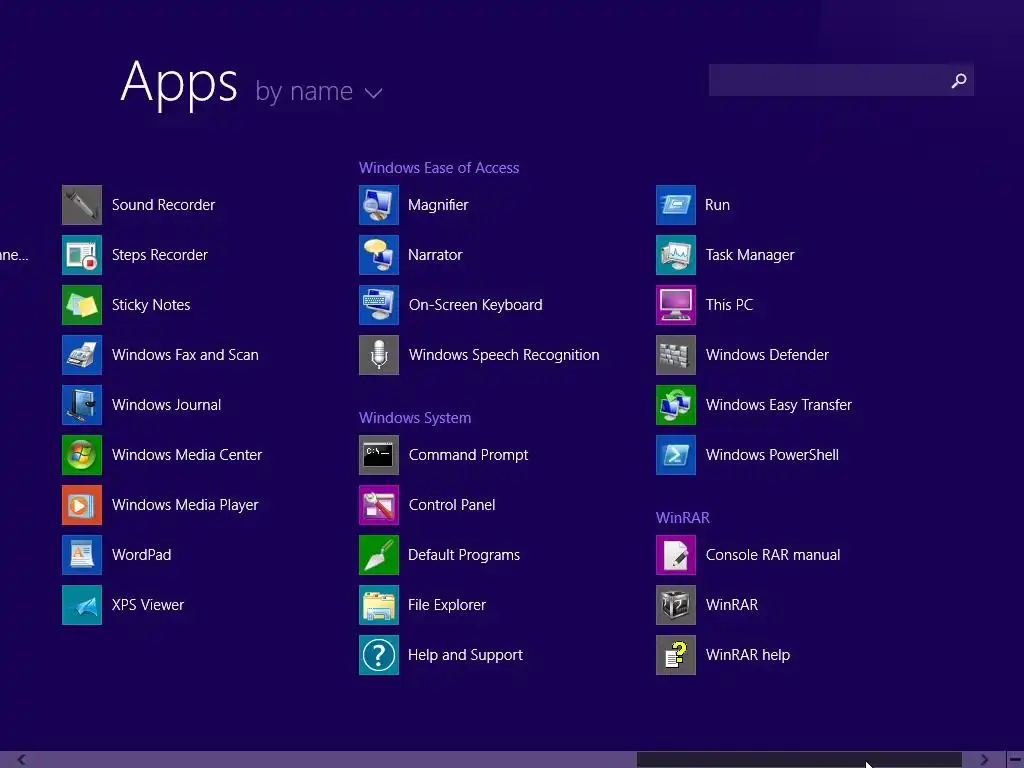The height and width of the screenshot is (768, 1024).
Task: Launch Control Panel icon
Action: click(x=379, y=505)
